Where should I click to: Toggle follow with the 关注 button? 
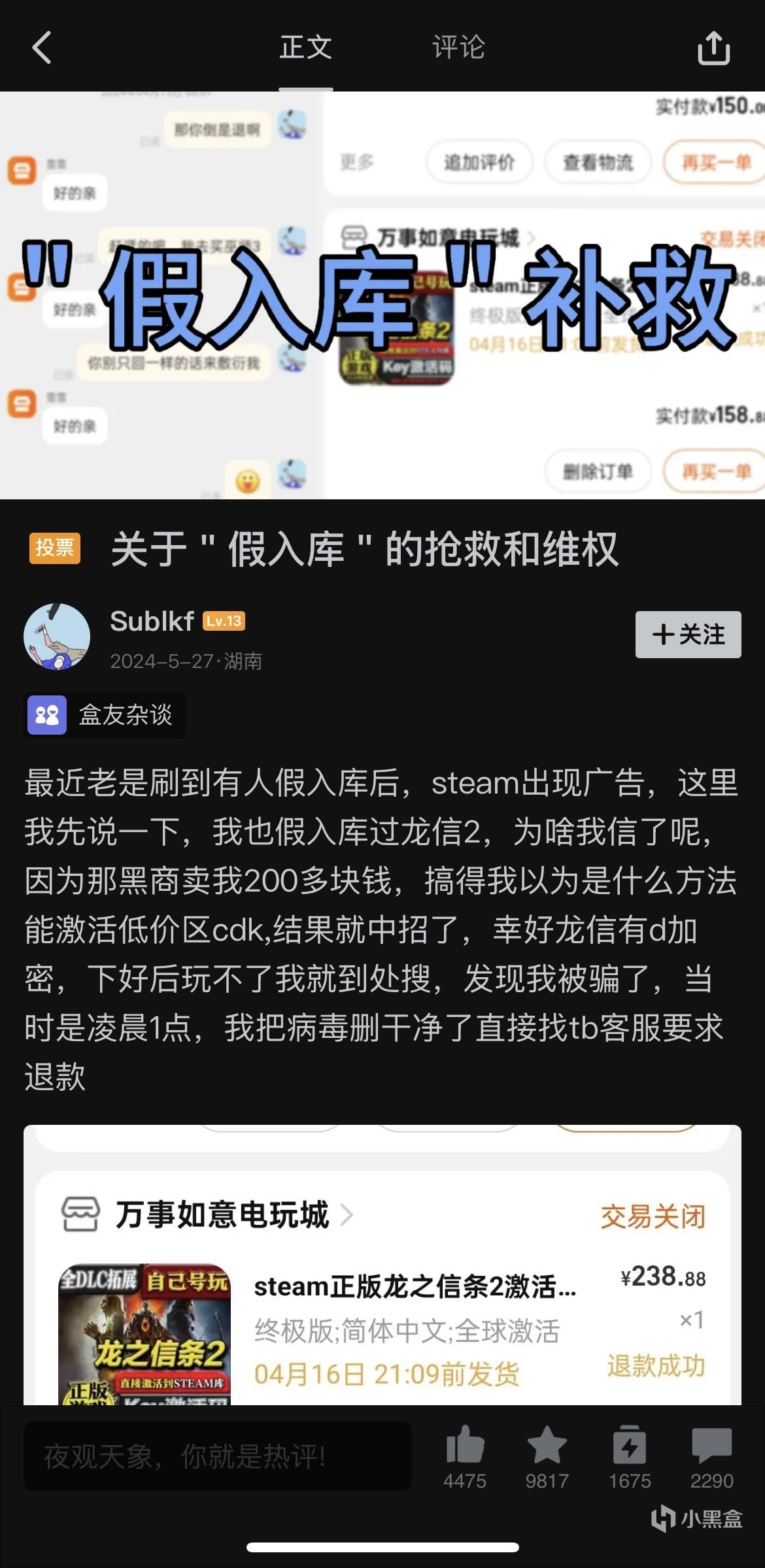[688, 635]
